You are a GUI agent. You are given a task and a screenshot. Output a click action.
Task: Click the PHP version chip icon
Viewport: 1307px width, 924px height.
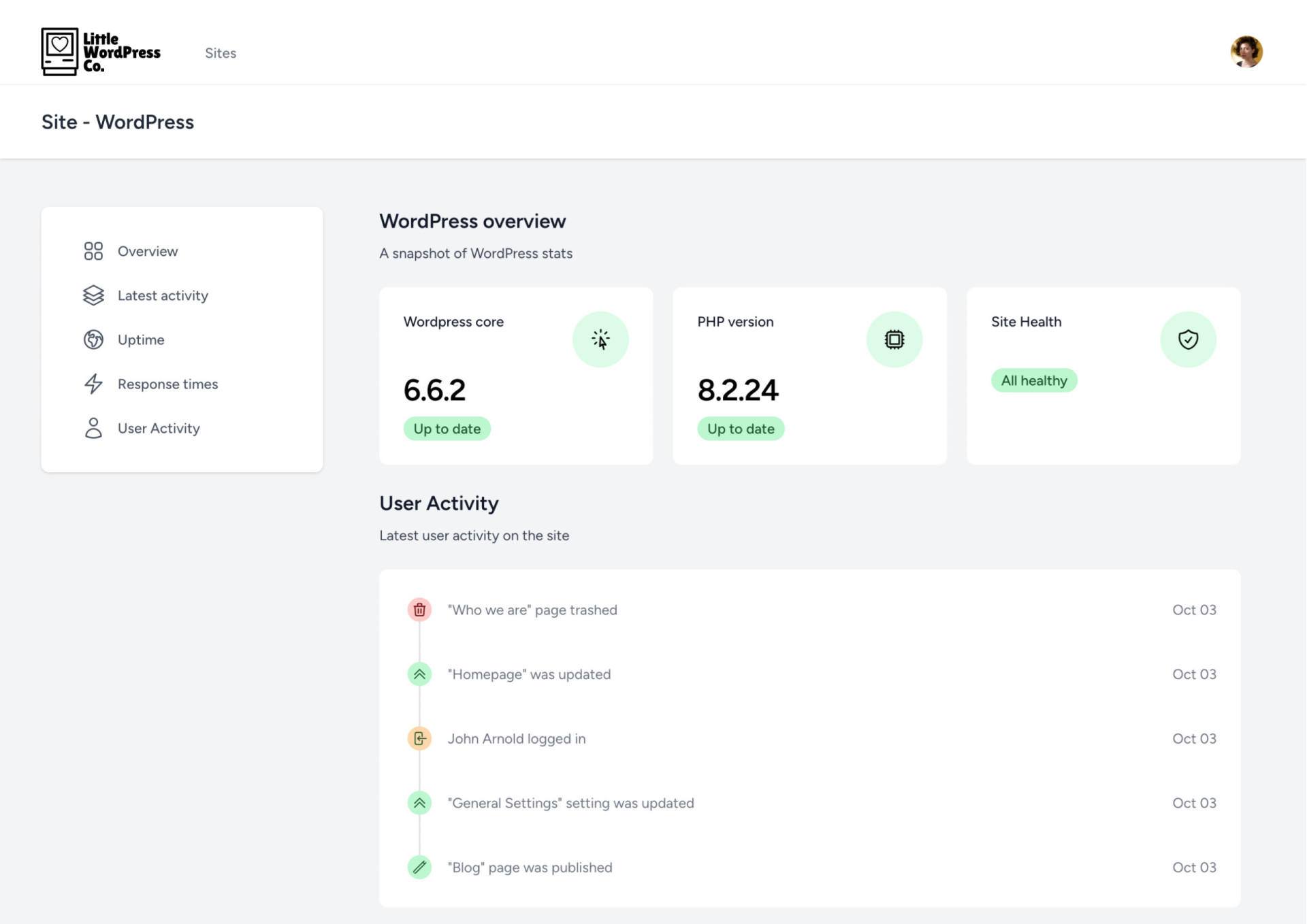click(894, 340)
